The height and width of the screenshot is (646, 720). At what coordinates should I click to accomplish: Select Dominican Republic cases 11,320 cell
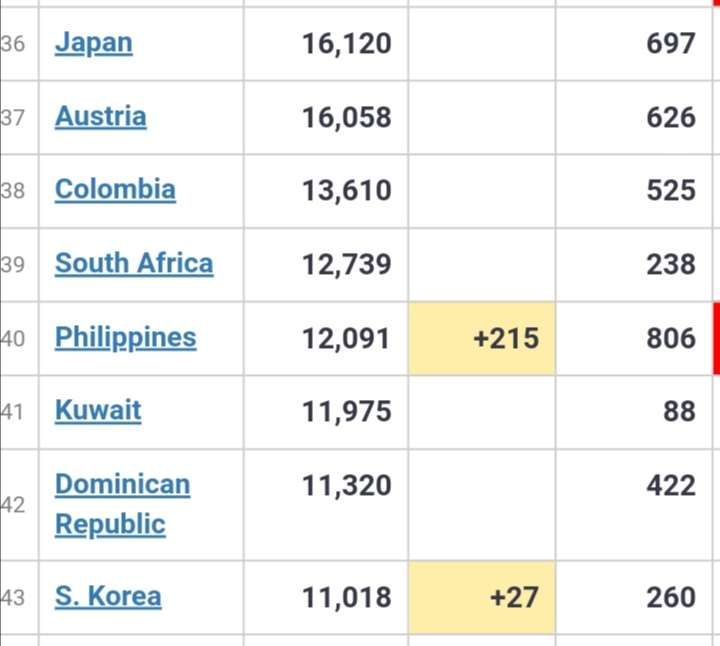pyautogui.click(x=326, y=505)
